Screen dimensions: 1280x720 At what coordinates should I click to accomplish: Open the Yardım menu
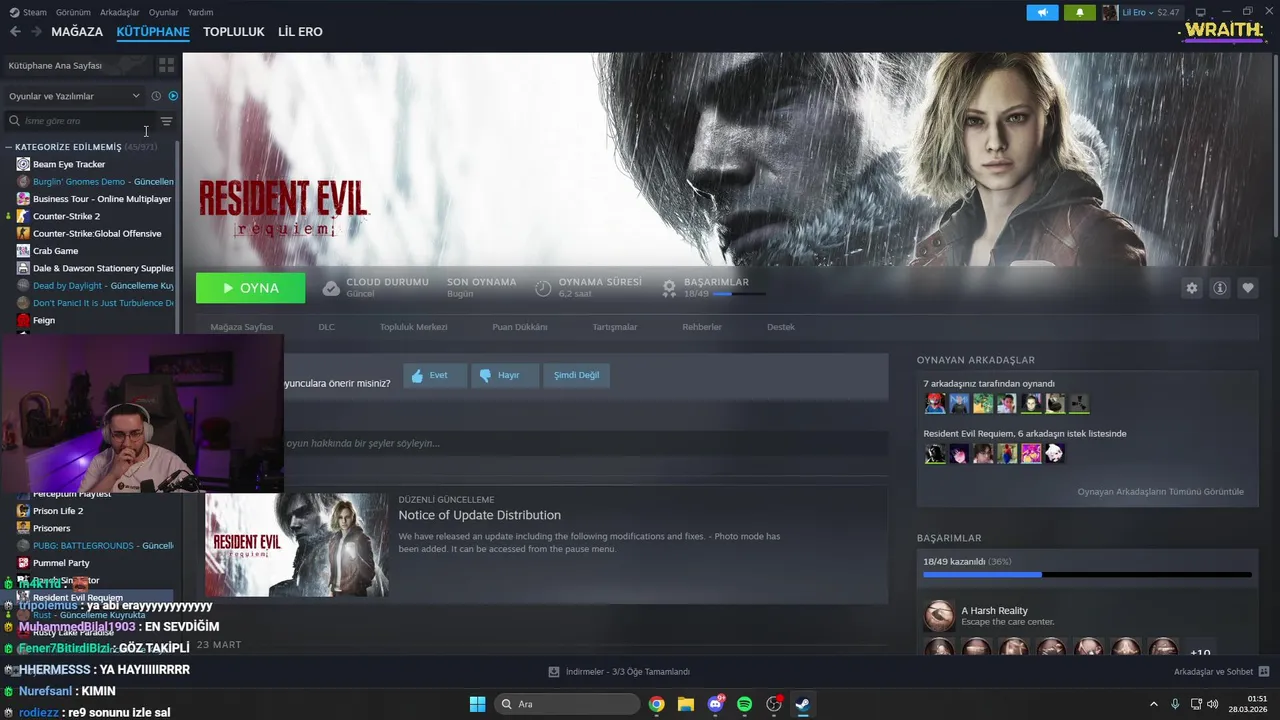coord(200,12)
